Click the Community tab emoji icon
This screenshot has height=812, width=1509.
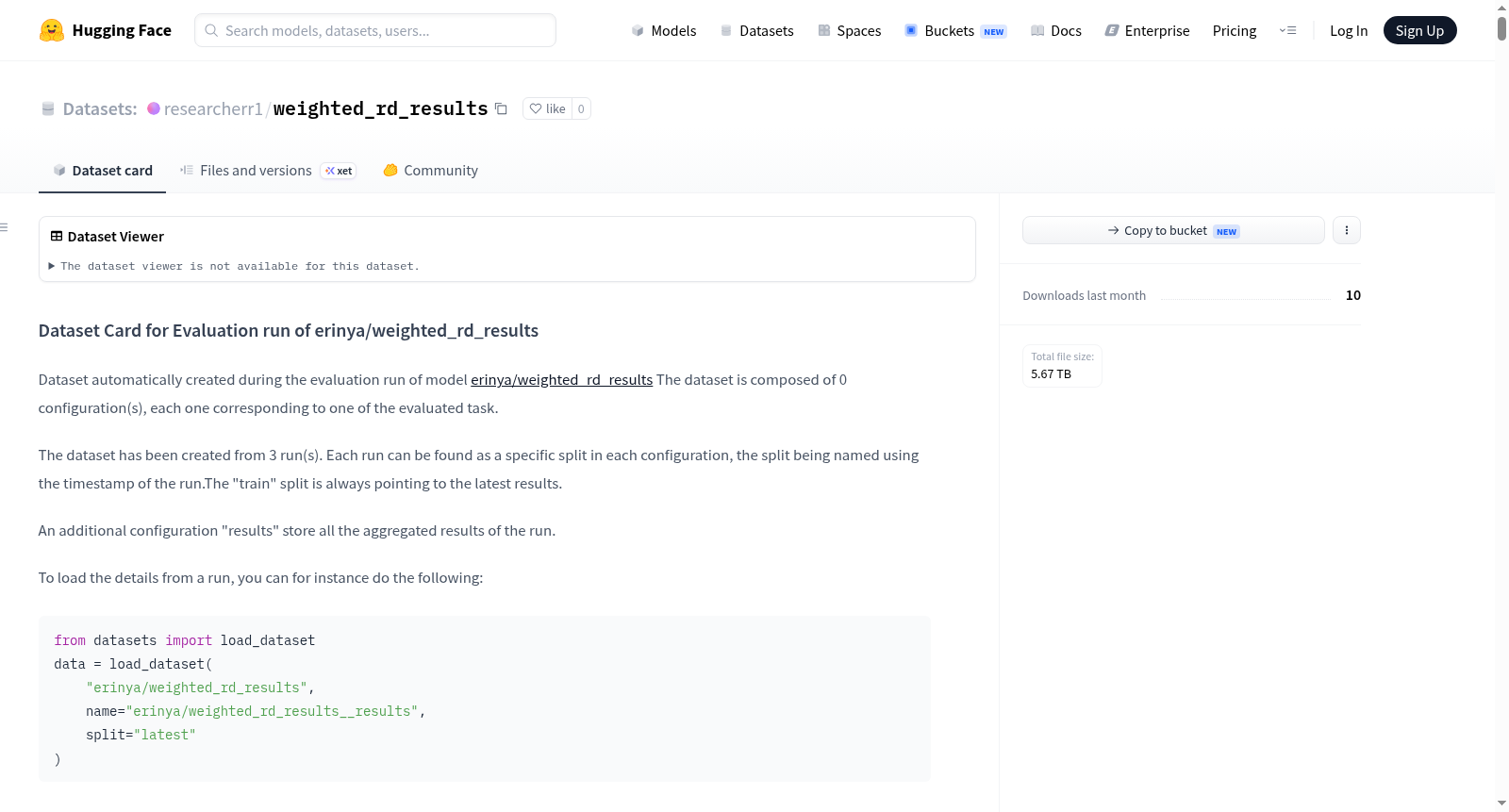click(390, 171)
